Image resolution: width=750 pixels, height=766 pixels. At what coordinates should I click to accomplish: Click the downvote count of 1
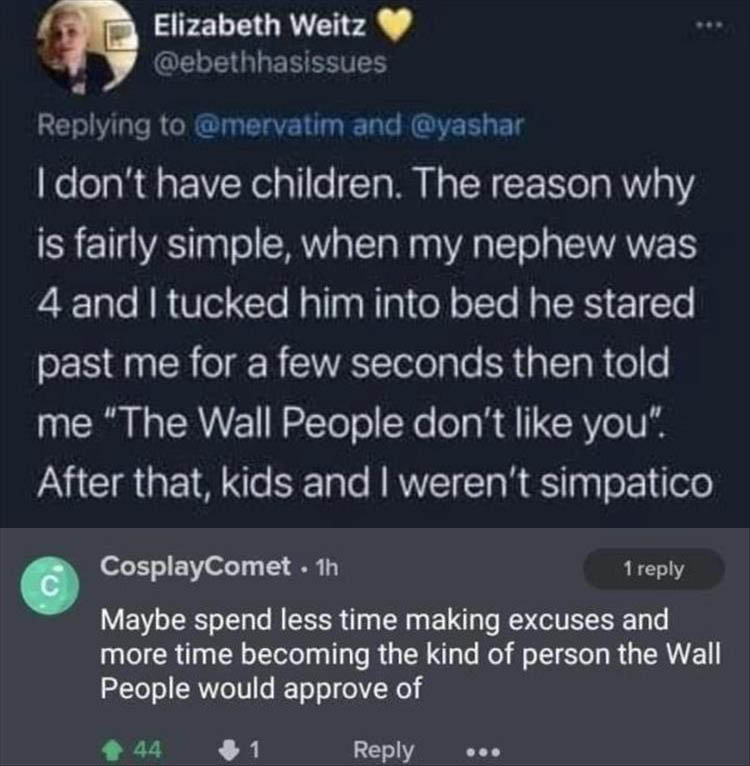(256, 747)
